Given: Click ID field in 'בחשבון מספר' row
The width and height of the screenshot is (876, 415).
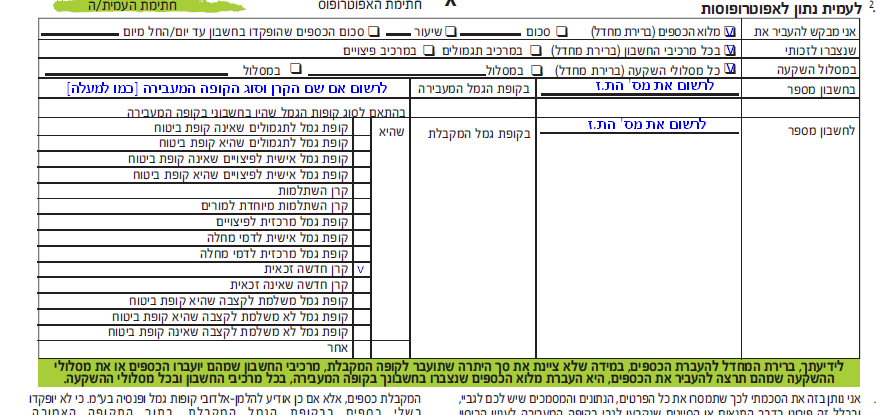Looking at the screenshot, I should 639,87.
